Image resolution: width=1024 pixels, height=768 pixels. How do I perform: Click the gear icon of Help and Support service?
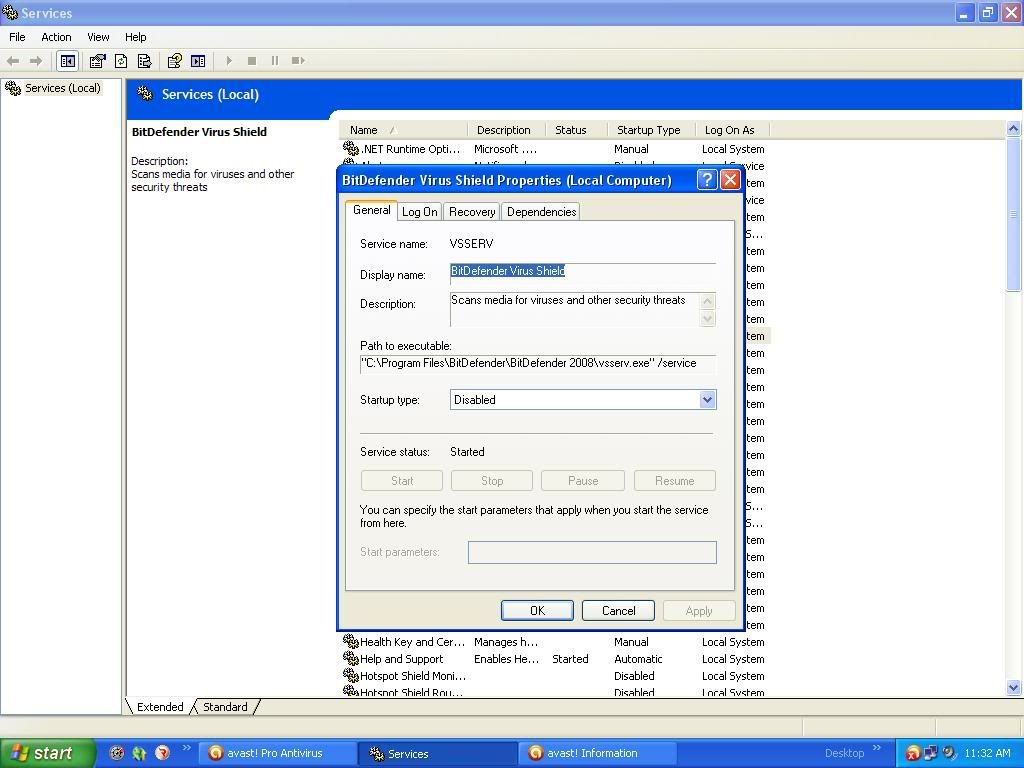click(351, 659)
